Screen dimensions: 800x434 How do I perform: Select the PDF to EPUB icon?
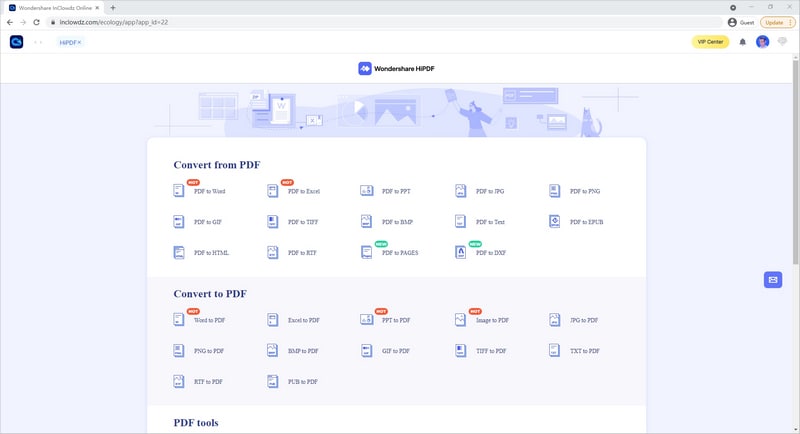(x=554, y=221)
